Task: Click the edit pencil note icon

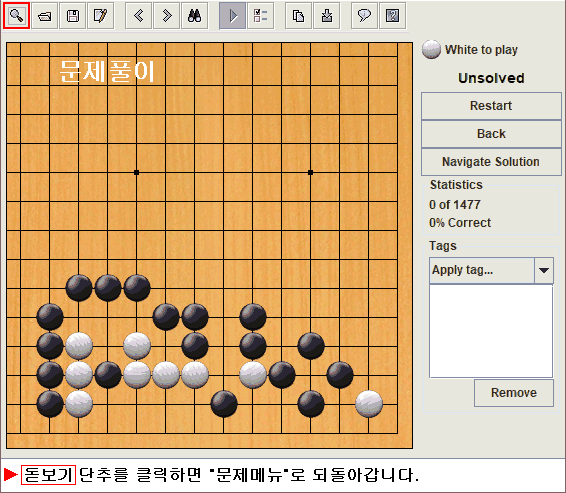Action: click(101, 16)
